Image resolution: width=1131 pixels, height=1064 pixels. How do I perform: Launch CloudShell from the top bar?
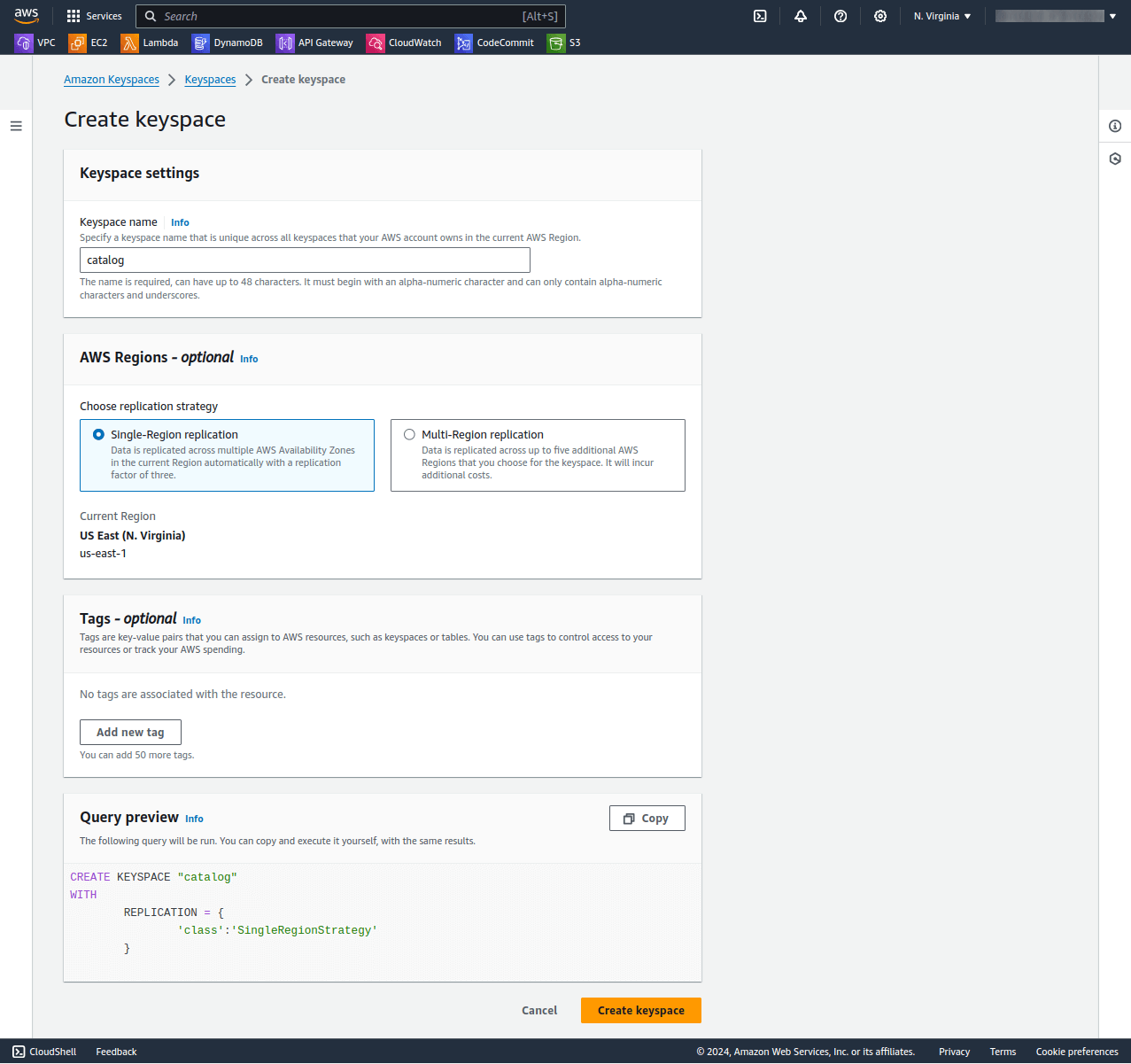coord(759,15)
